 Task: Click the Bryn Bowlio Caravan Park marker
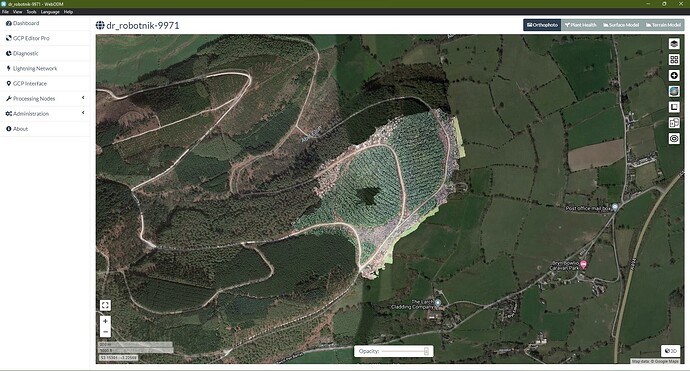[x=584, y=264]
